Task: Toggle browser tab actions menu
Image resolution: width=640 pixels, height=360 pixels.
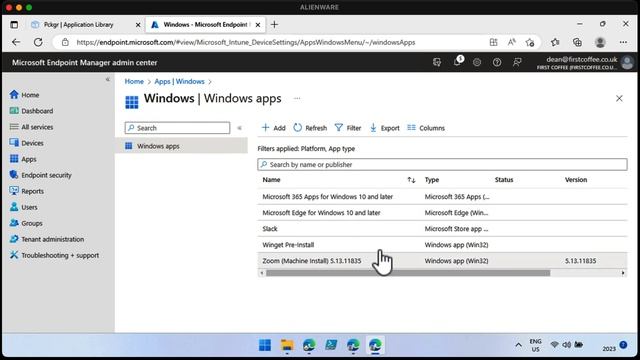Action: coord(14,25)
